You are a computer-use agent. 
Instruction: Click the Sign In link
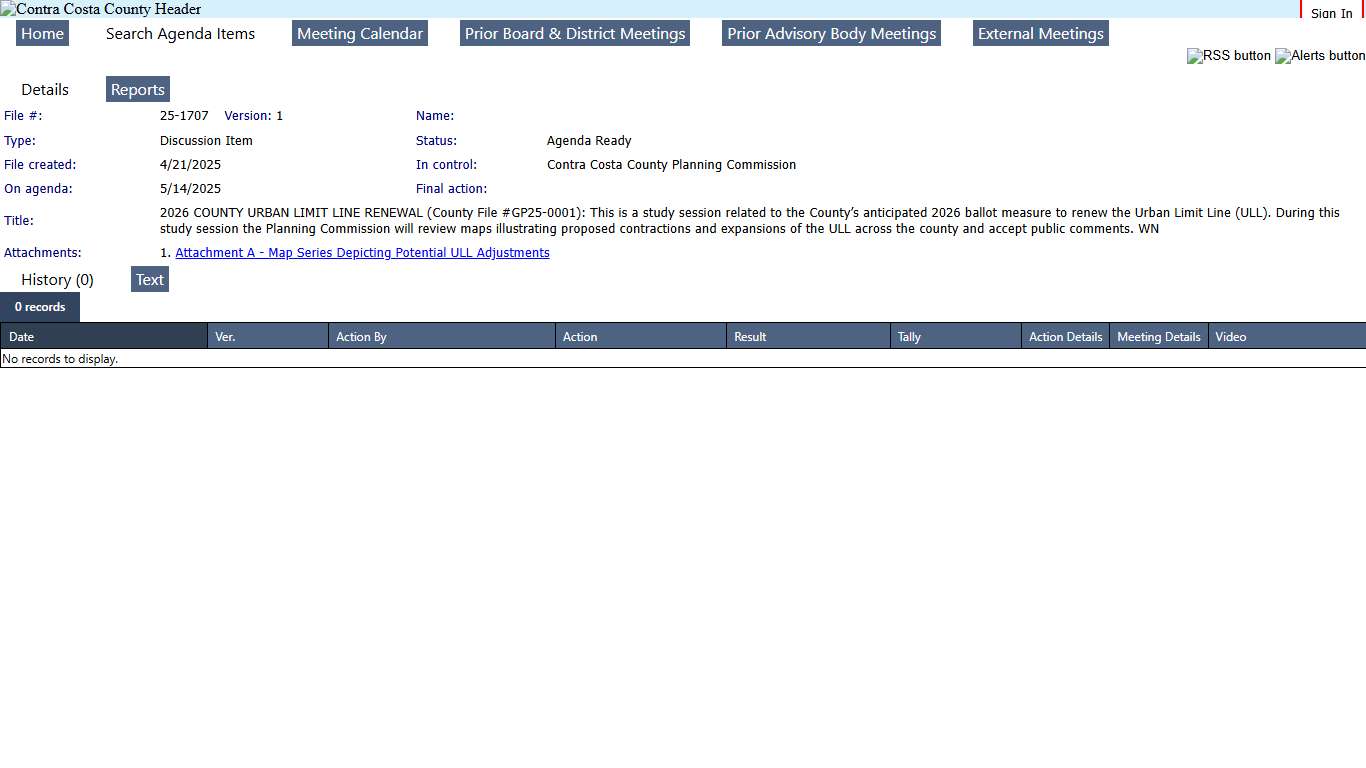coord(1331,13)
